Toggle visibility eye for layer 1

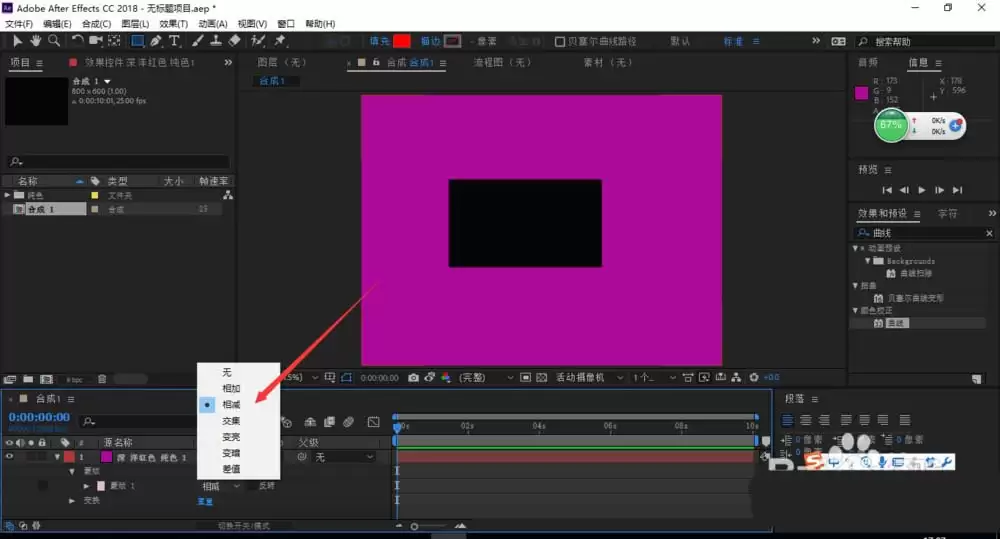[x=9, y=457]
